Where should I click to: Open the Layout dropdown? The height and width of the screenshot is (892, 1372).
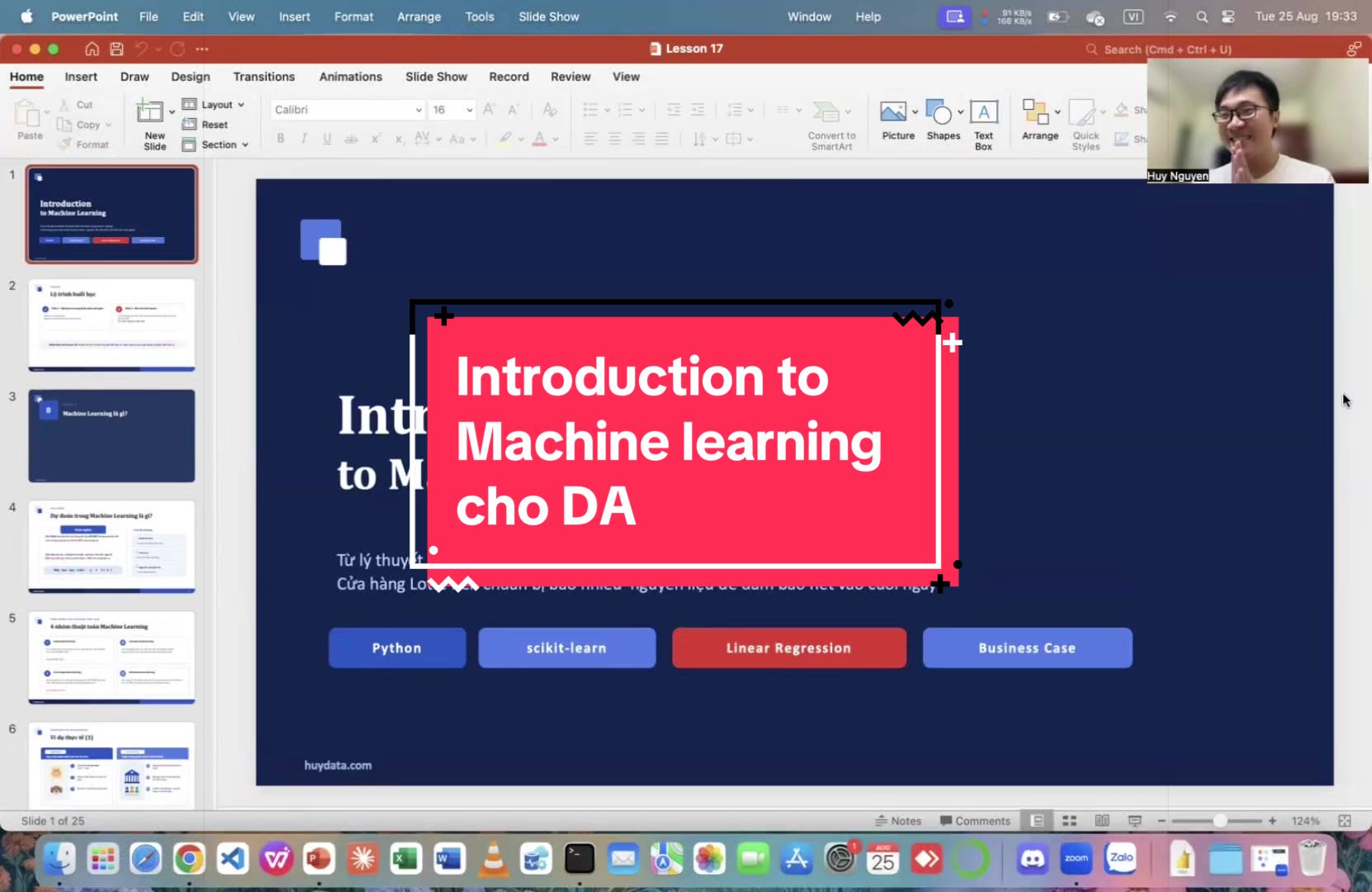click(x=214, y=105)
